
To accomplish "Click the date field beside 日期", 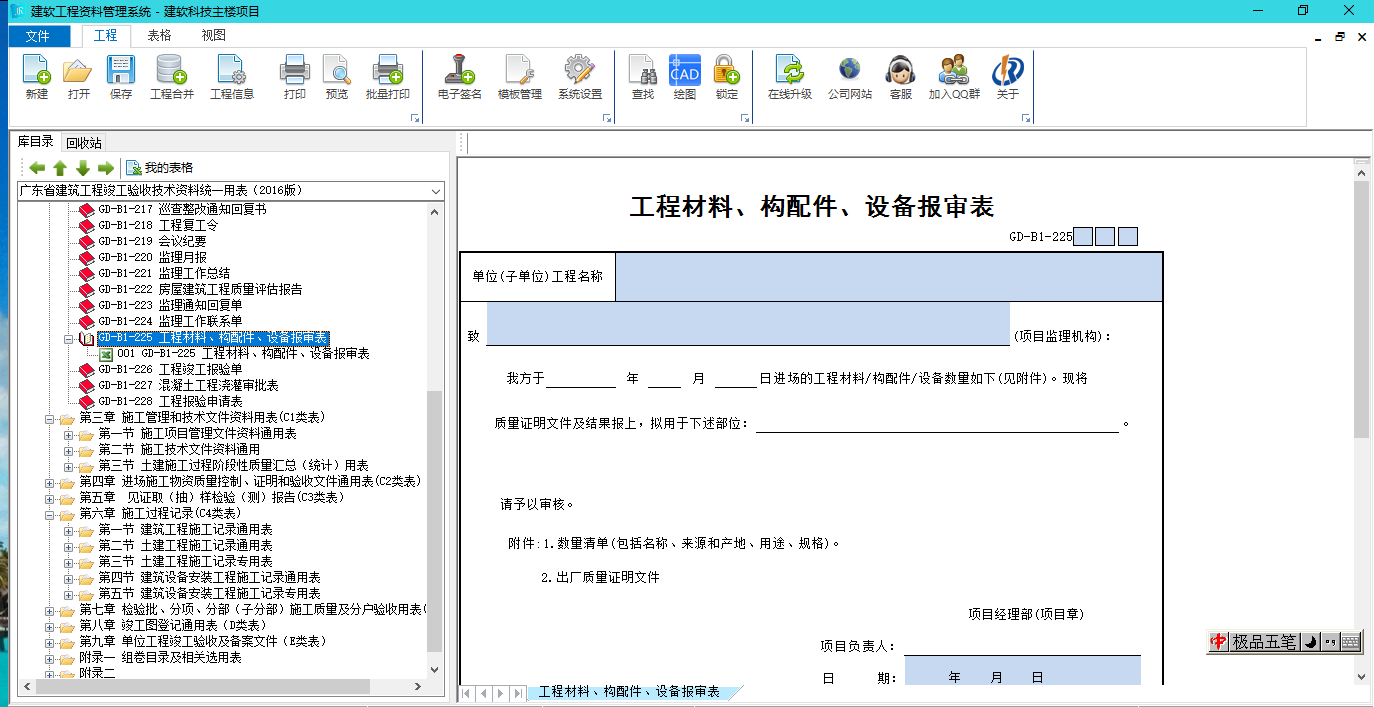I will [x=1022, y=671].
